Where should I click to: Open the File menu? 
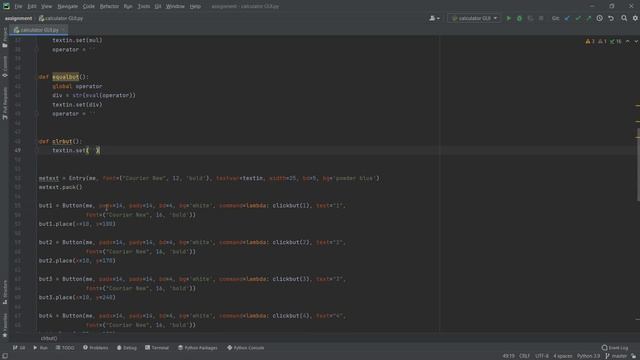[x=18, y=7]
